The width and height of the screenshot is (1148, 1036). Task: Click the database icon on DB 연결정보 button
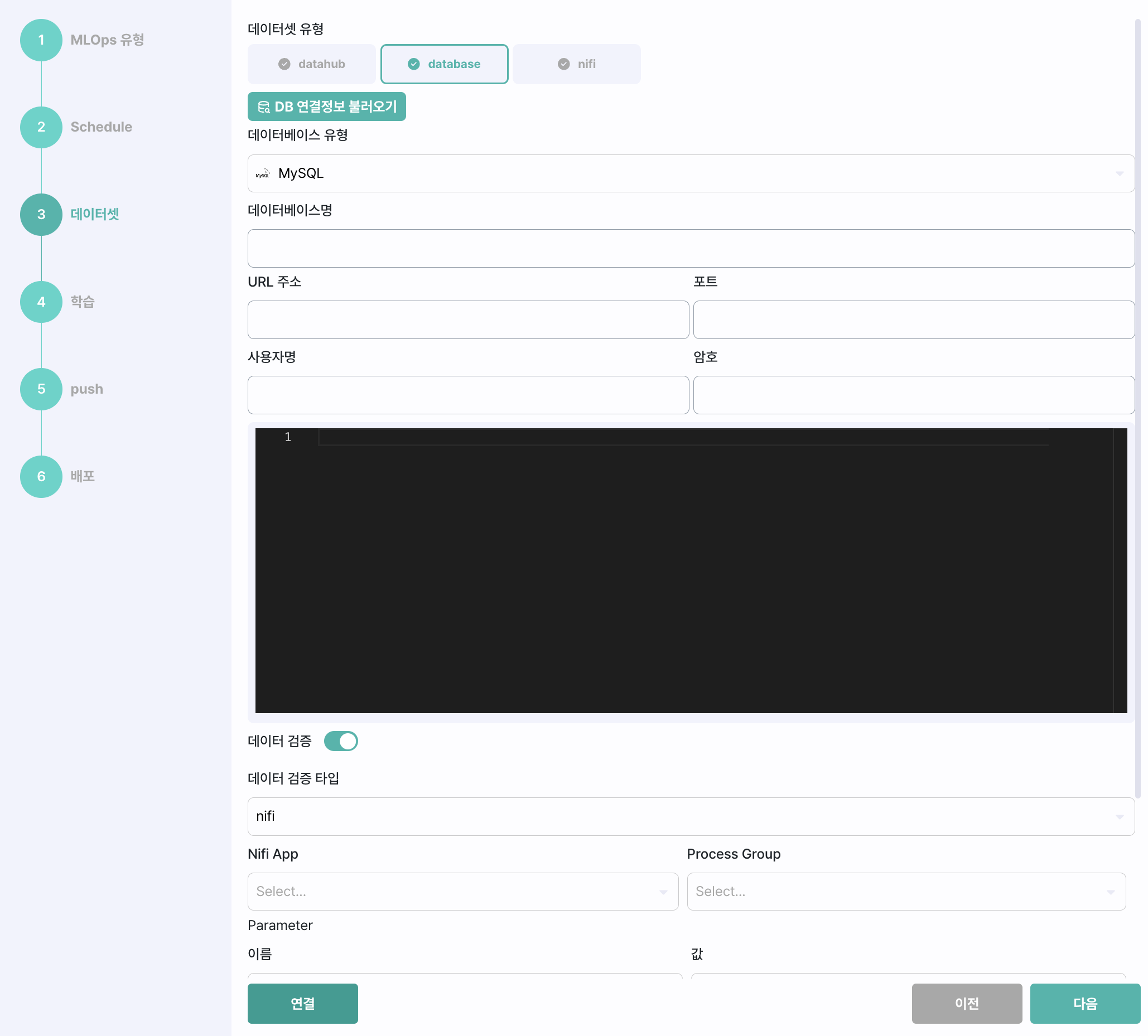[x=264, y=107]
